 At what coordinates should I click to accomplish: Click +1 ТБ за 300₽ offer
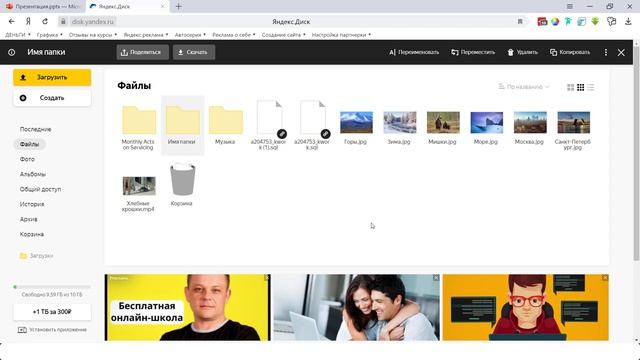click(x=52, y=312)
